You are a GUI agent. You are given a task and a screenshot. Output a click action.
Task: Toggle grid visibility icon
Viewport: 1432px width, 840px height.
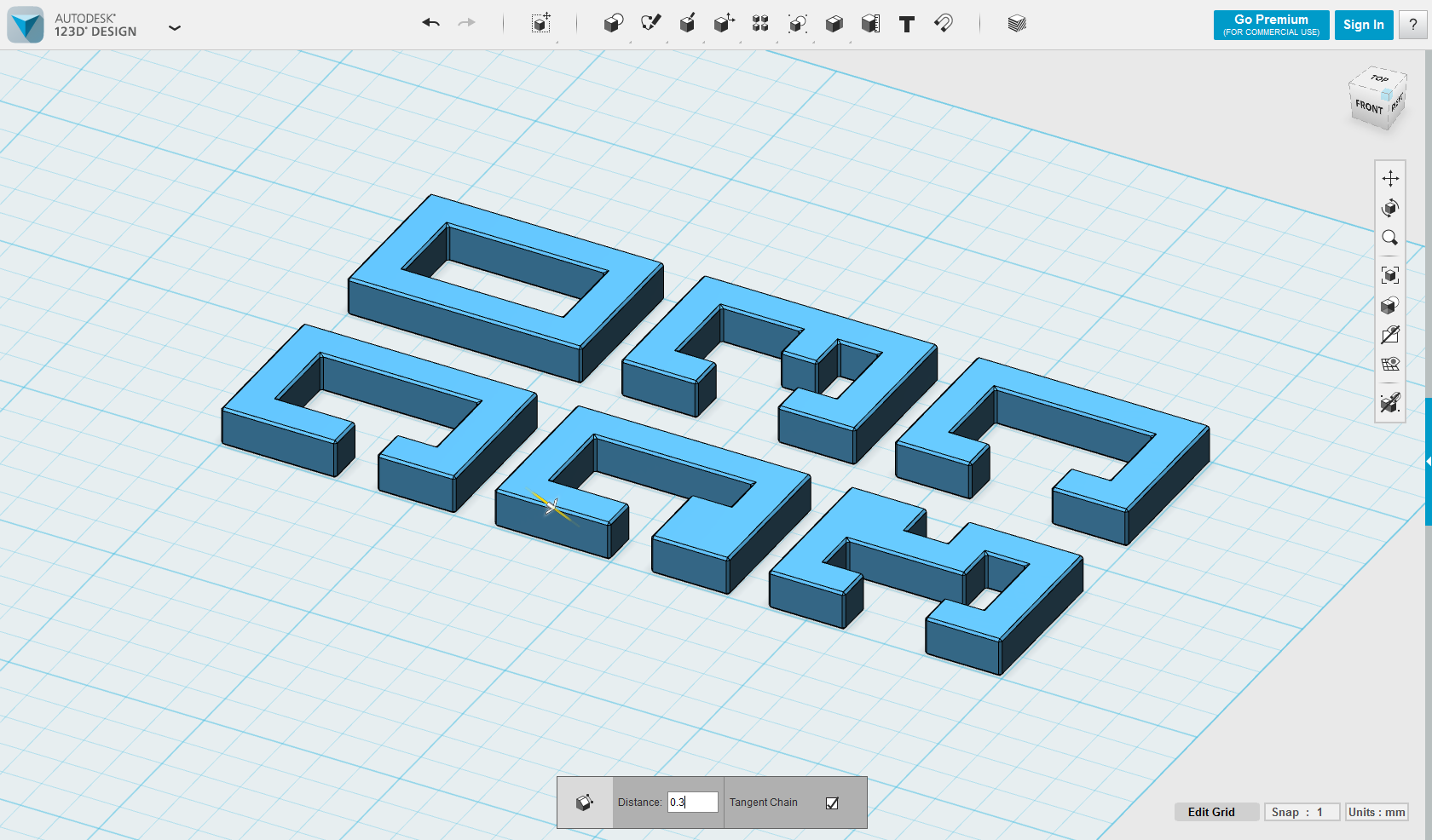[1390, 365]
